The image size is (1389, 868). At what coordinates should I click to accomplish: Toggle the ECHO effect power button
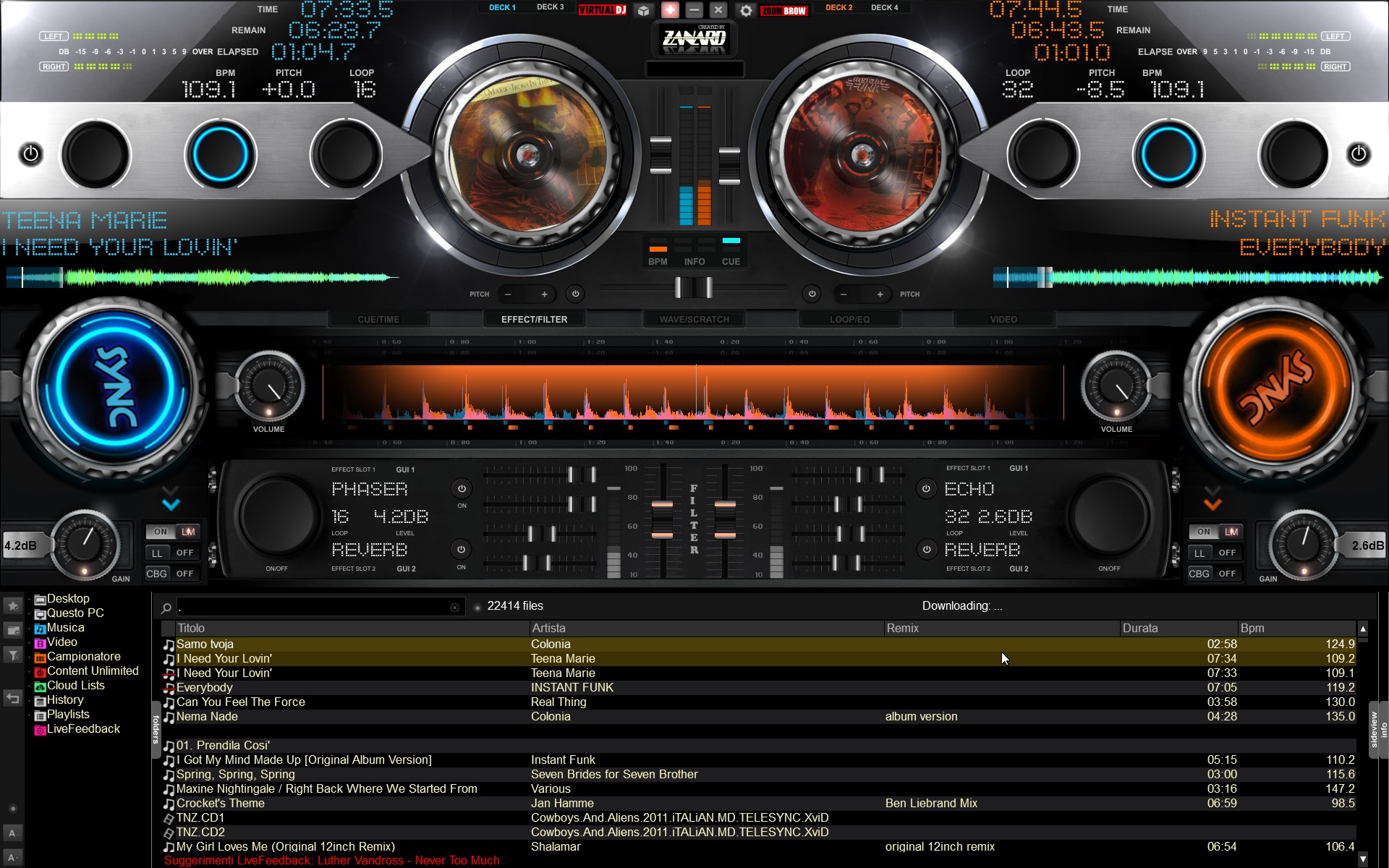tap(926, 488)
